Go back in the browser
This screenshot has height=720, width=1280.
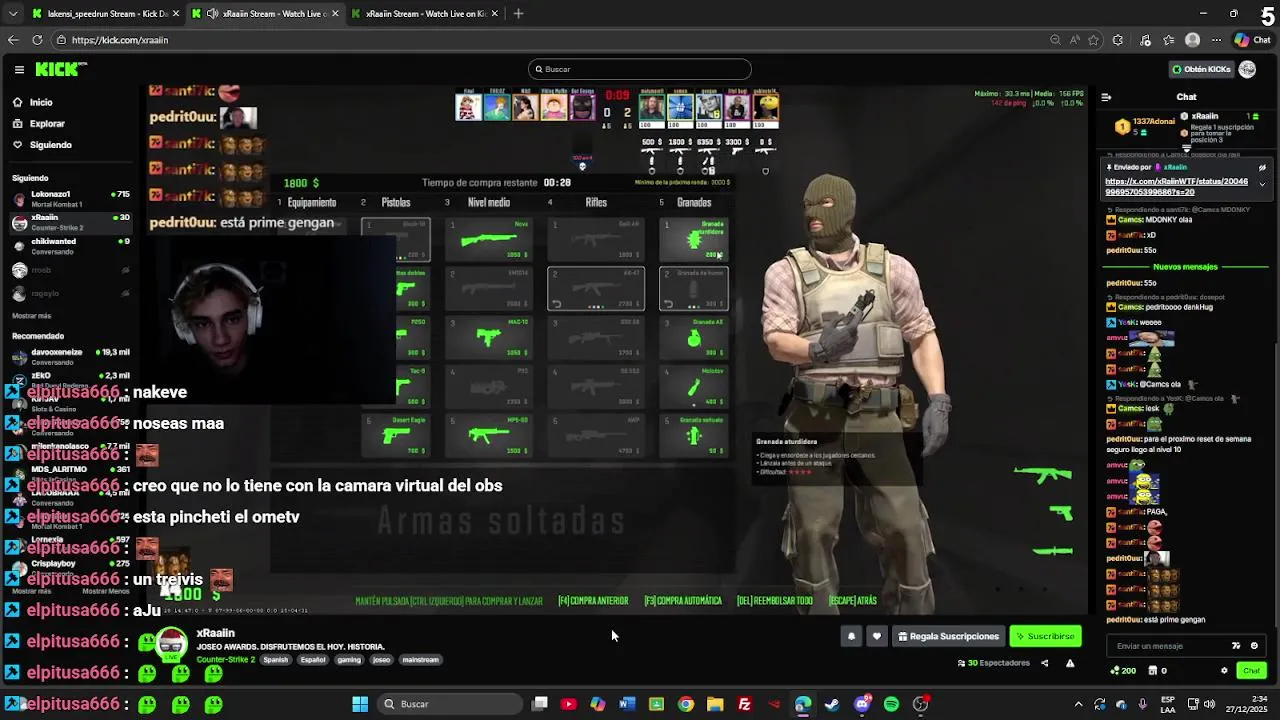click(13, 40)
